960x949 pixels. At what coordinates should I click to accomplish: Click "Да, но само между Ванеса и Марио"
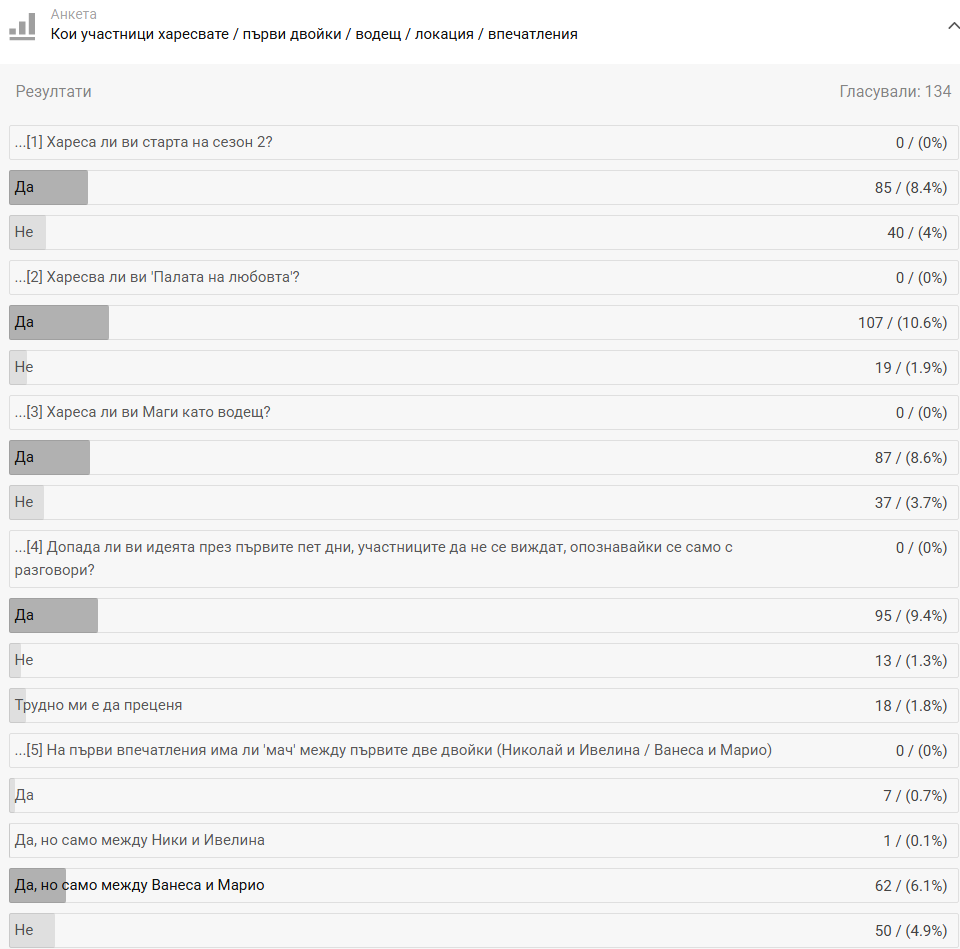click(x=139, y=886)
